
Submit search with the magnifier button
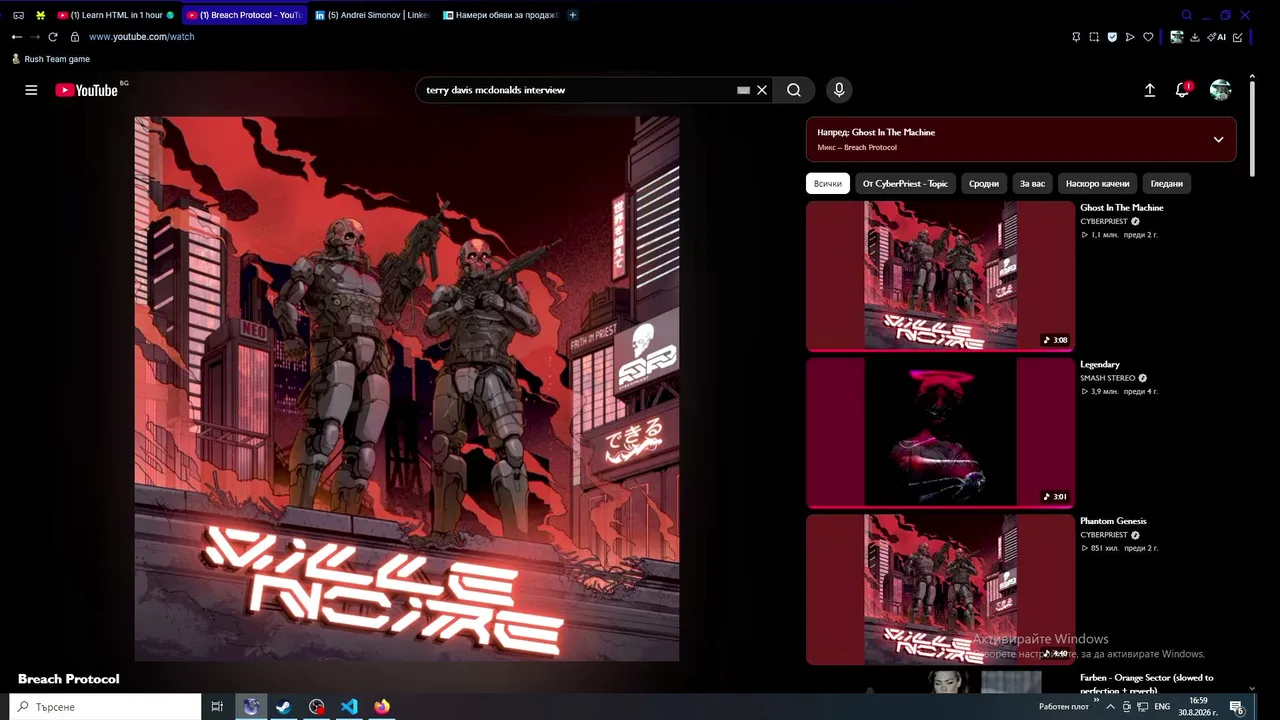(x=794, y=90)
